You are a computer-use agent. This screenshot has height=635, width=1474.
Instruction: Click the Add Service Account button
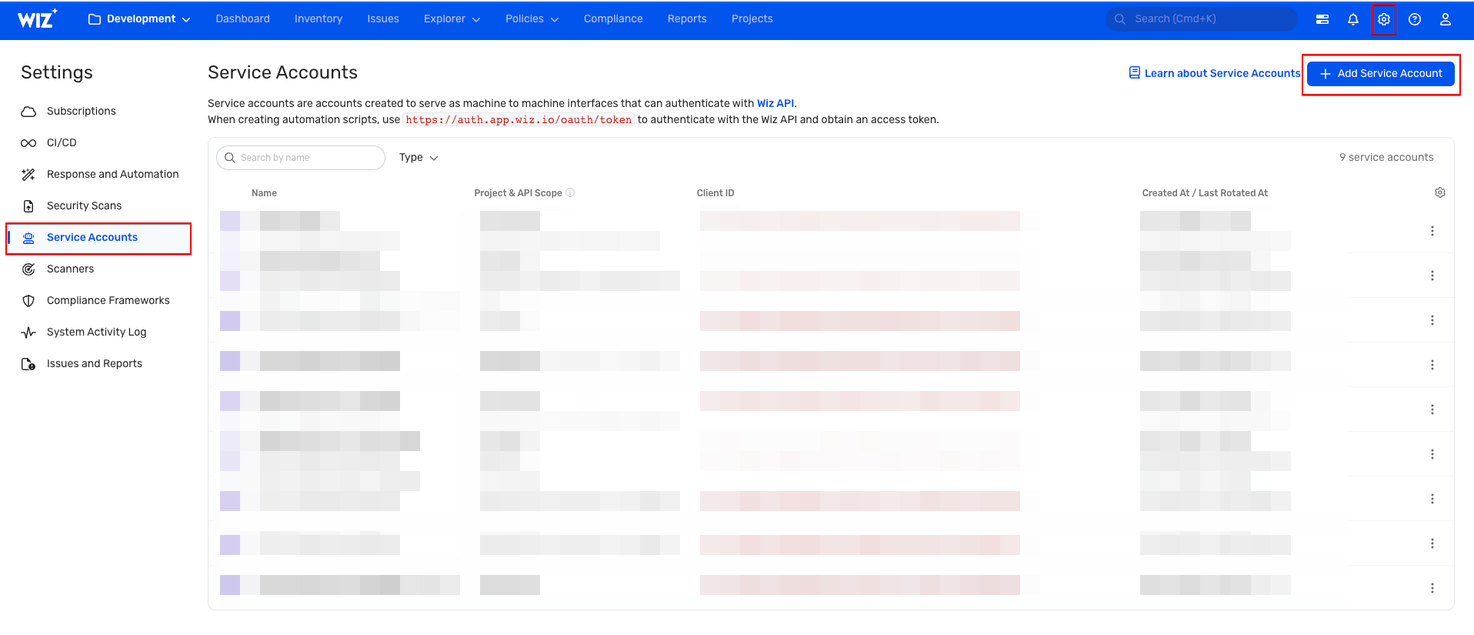tap(1380, 74)
